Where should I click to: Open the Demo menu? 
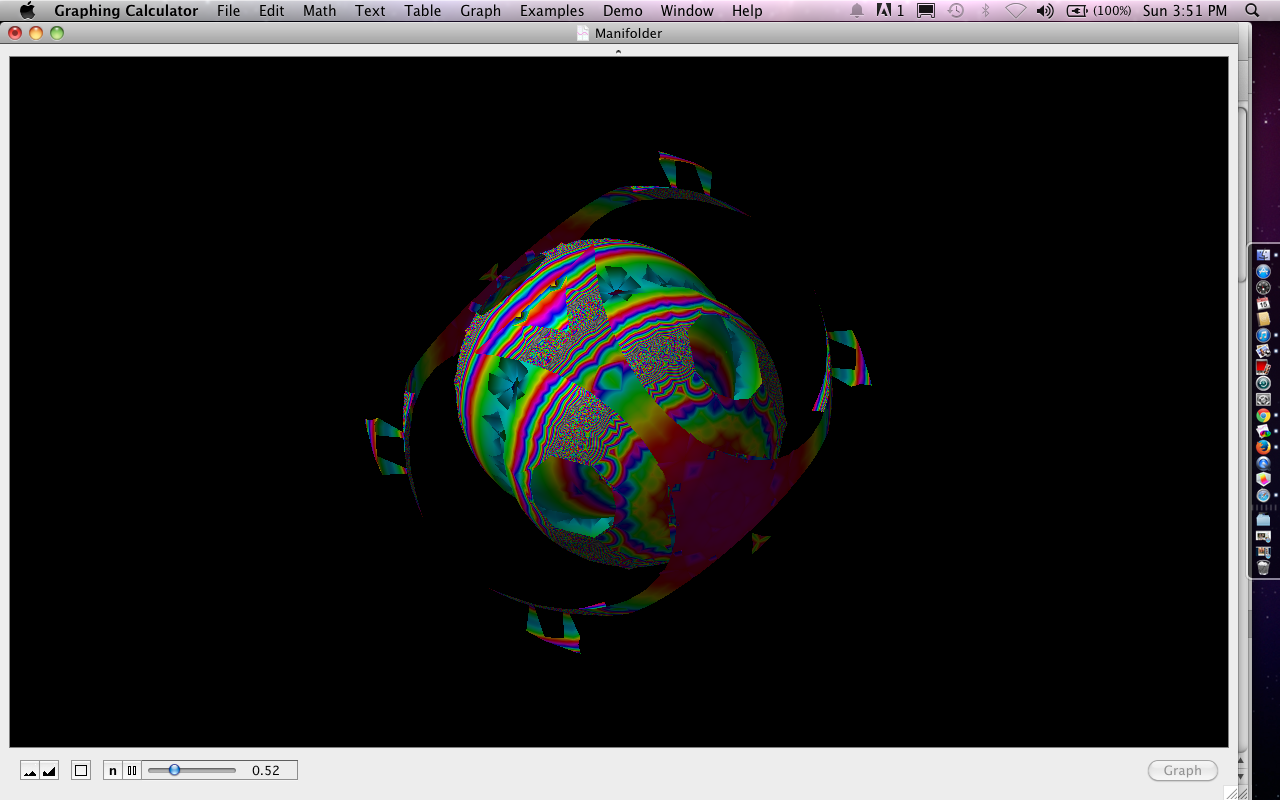coord(622,10)
